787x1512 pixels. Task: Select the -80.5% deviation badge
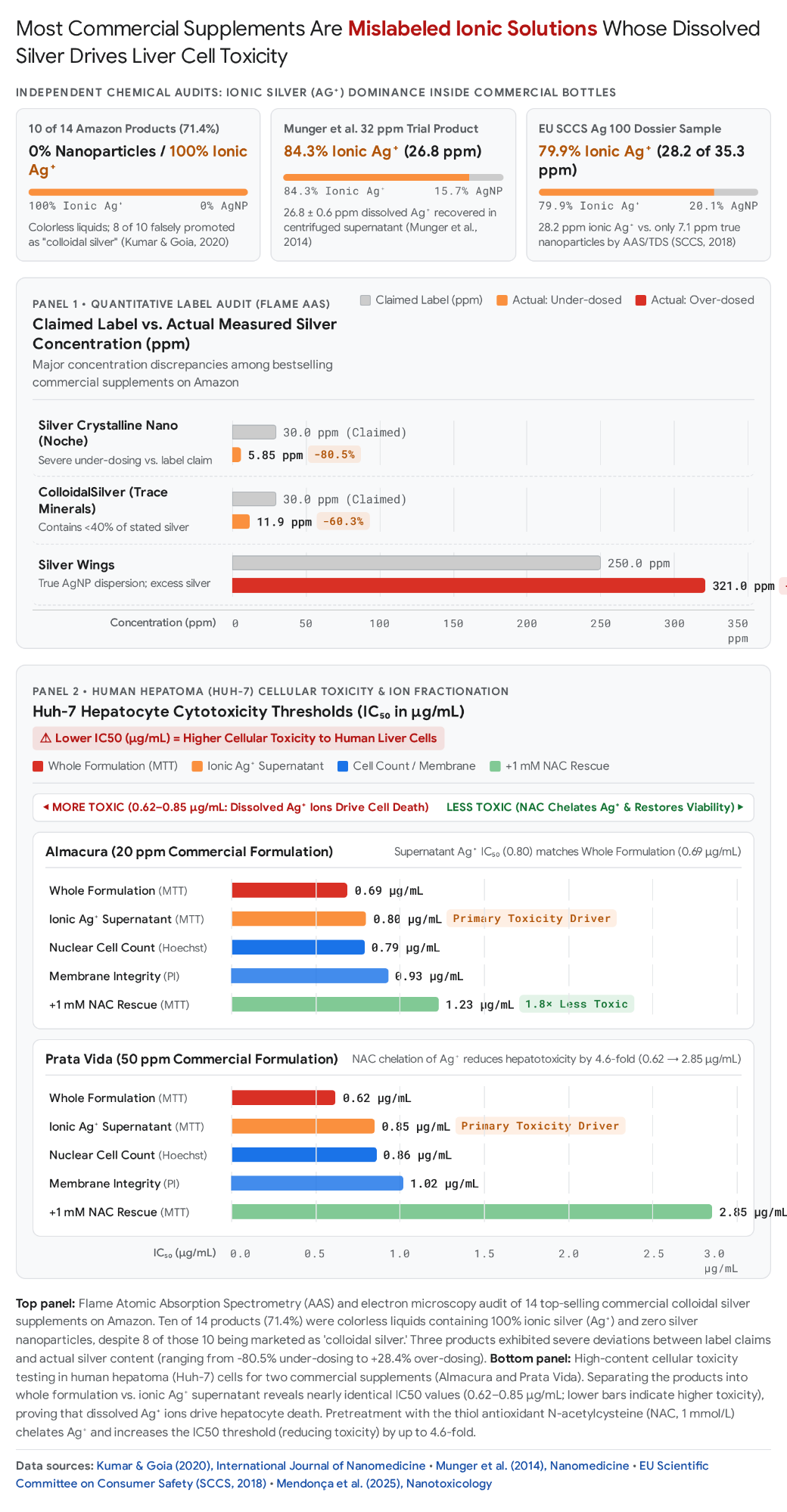tap(334, 455)
